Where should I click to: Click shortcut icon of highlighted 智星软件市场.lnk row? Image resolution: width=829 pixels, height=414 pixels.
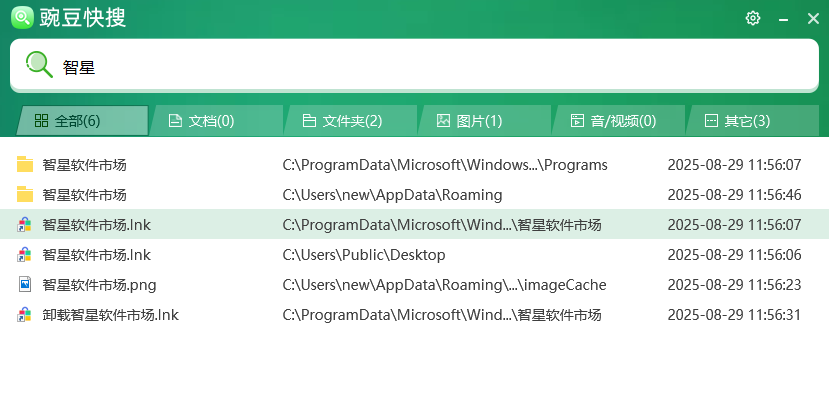tap(25, 225)
